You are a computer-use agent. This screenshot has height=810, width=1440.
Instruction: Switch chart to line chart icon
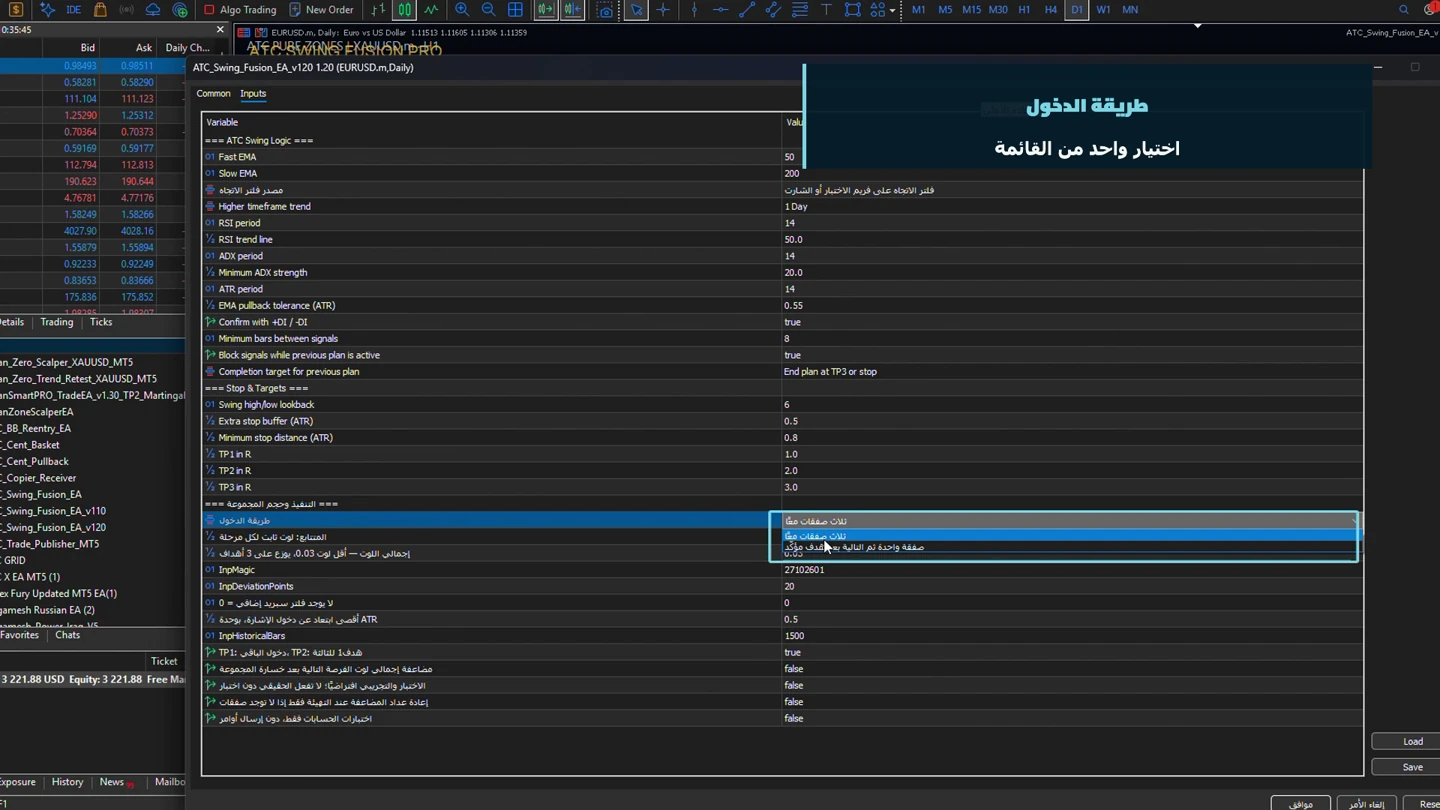point(431,10)
